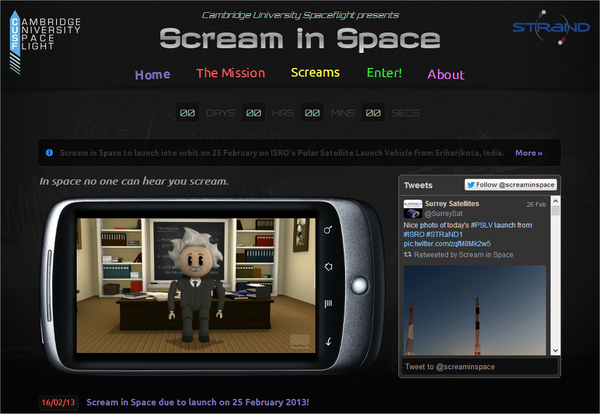Click the Scream in Space title
Image resolution: width=600 pixels, height=414 pixels.
pos(300,40)
